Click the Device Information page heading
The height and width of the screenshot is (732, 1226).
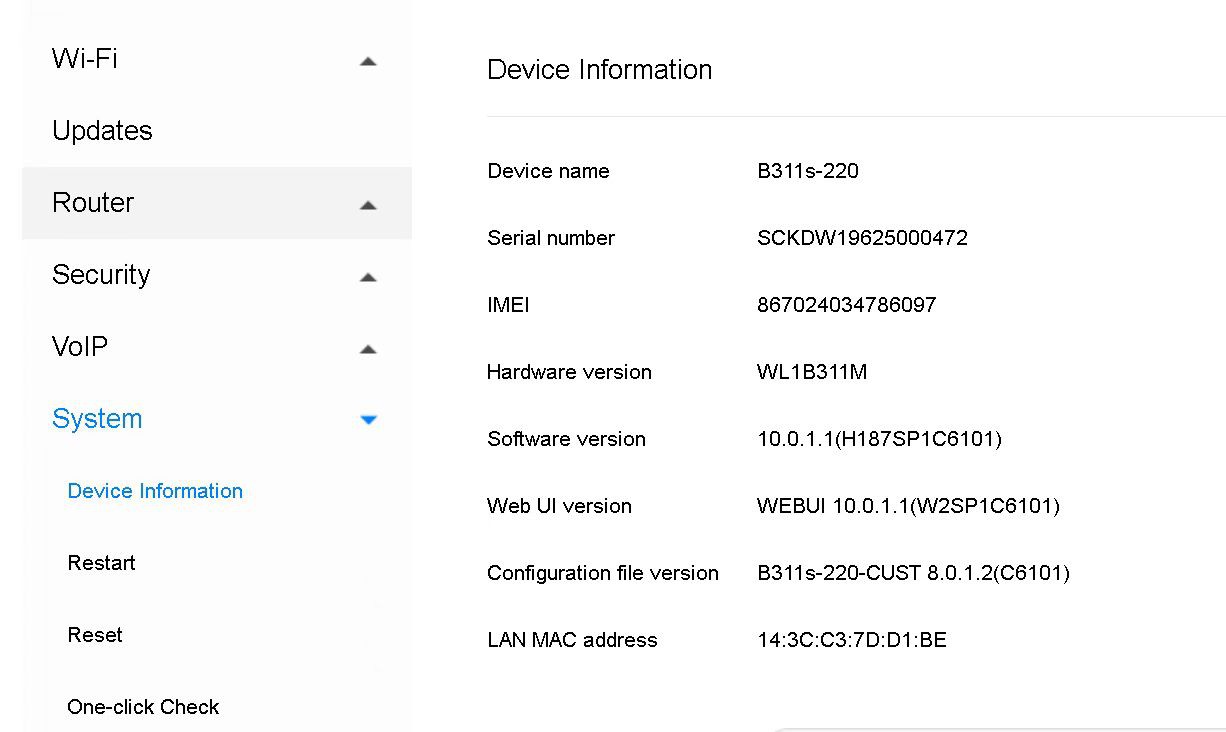[x=599, y=69]
